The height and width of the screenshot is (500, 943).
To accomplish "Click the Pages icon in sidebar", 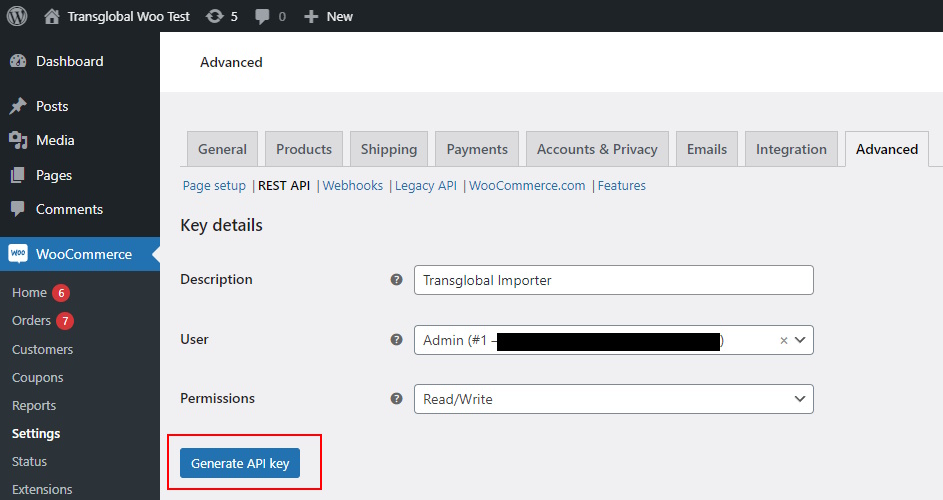I will pyautogui.click(x=18, y=175).
